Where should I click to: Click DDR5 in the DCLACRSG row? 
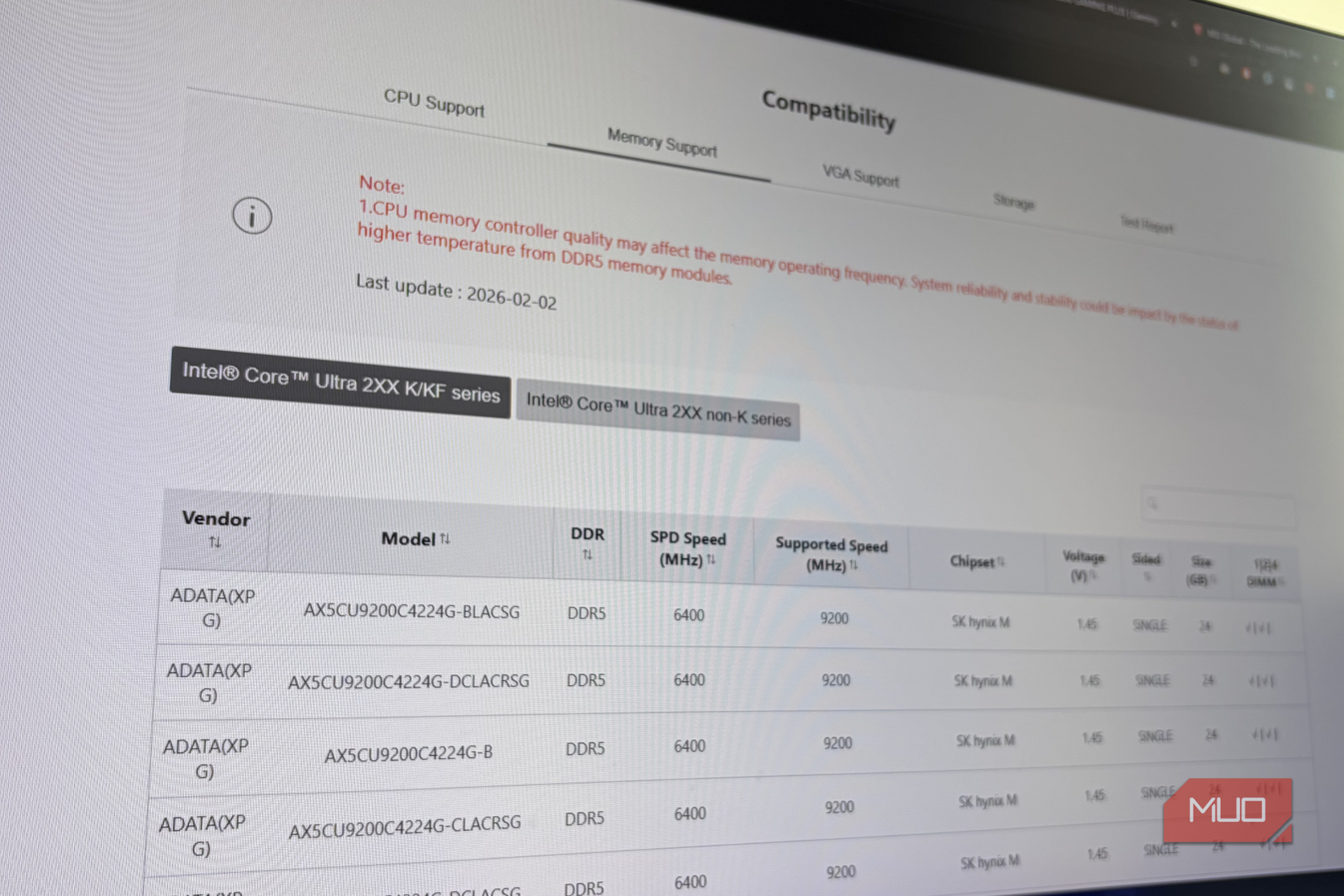point(586,680)
